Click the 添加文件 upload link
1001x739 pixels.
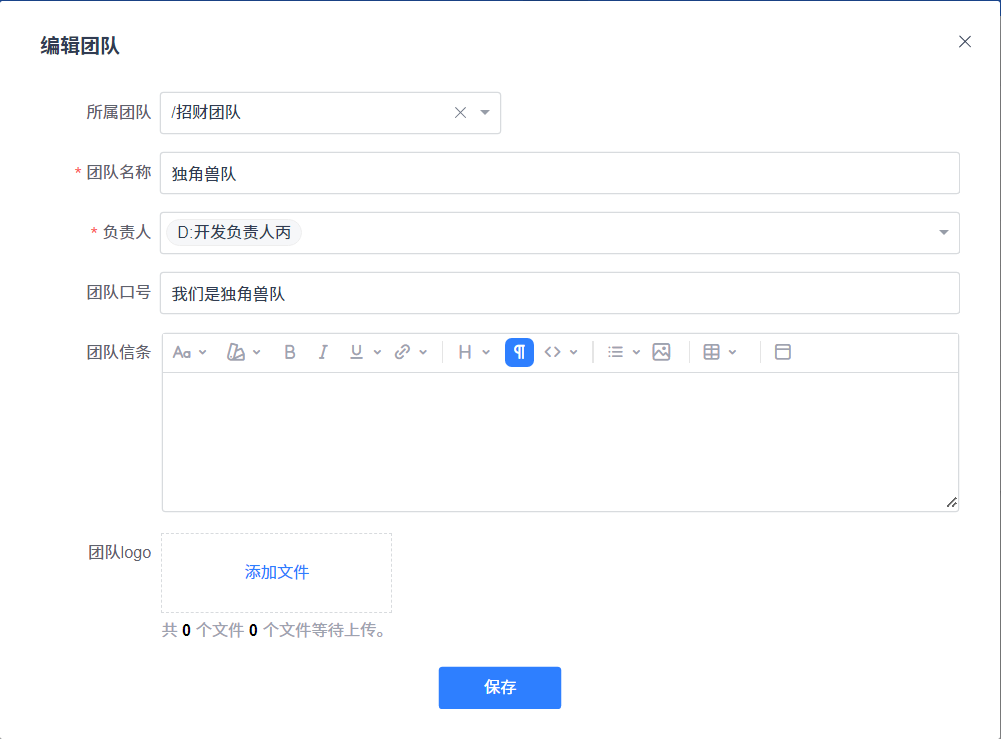click(x=277, y=573)
